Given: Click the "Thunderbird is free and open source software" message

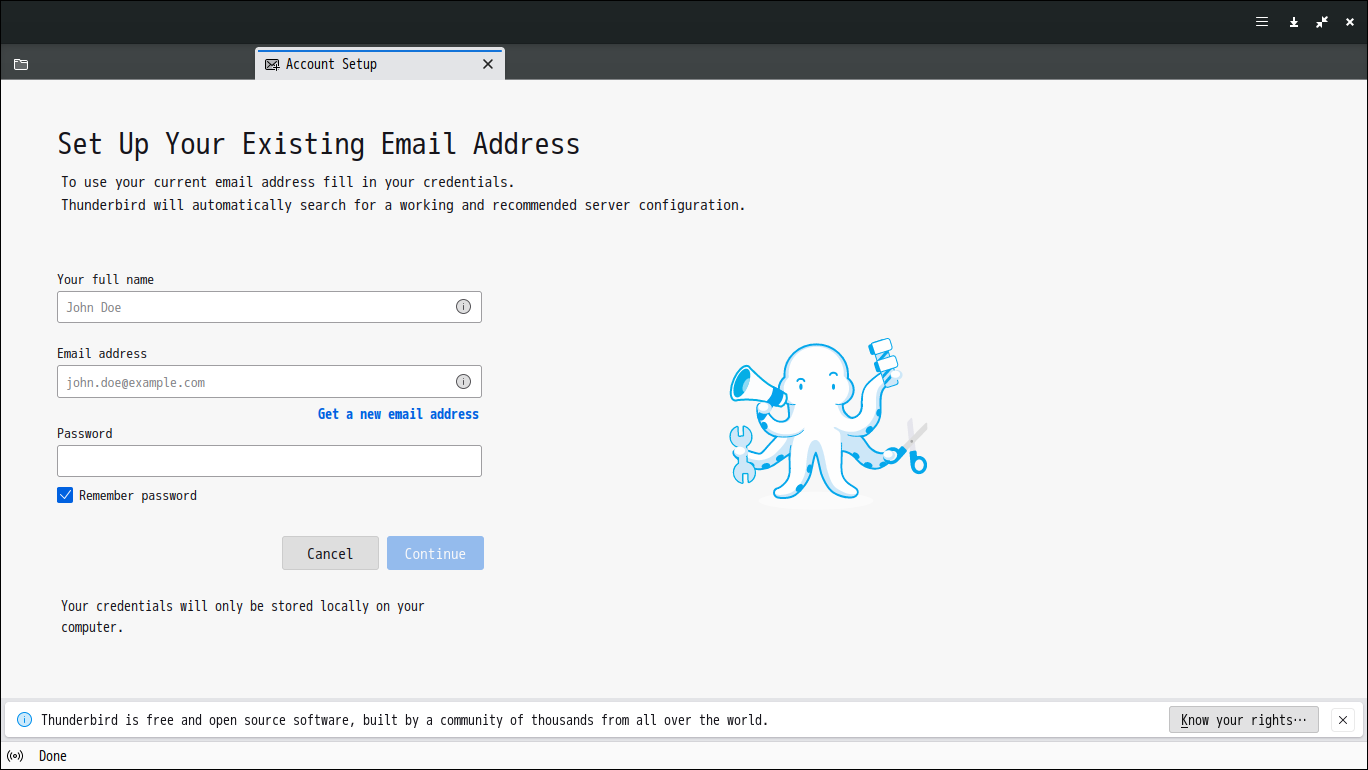Looking at the screenshot, I should 405,720.
